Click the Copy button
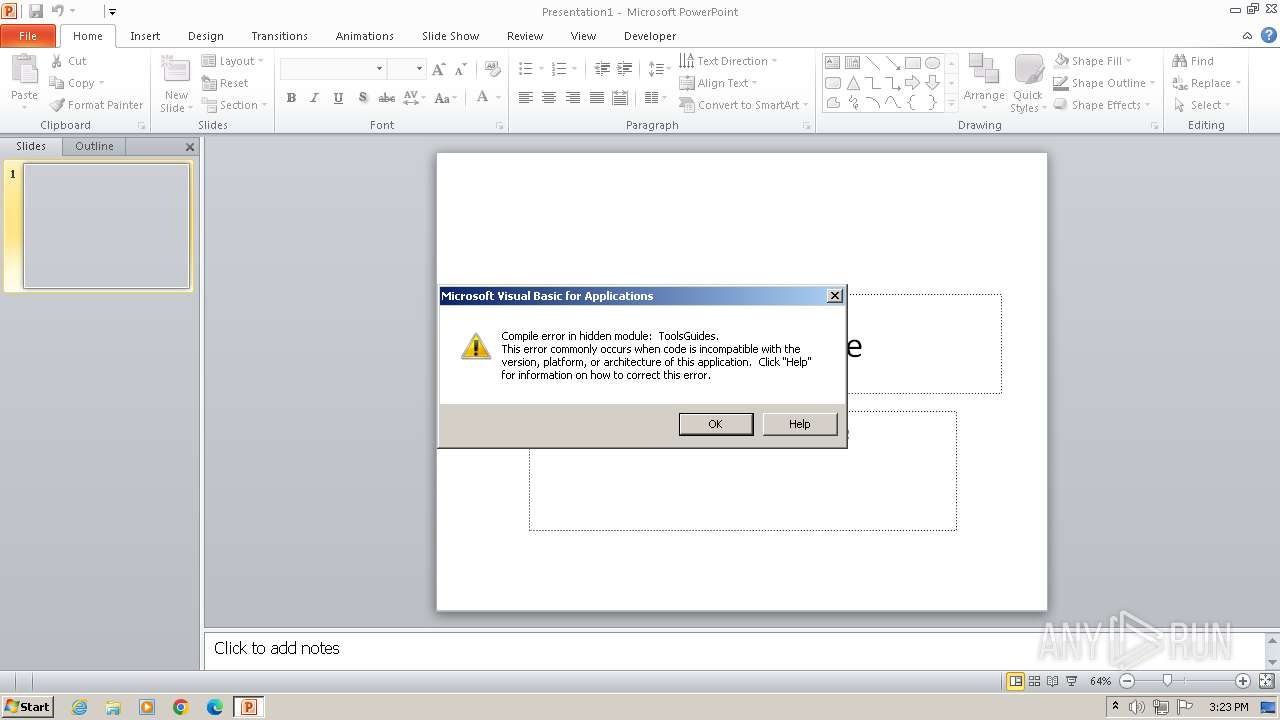 (x=76, y=83)
